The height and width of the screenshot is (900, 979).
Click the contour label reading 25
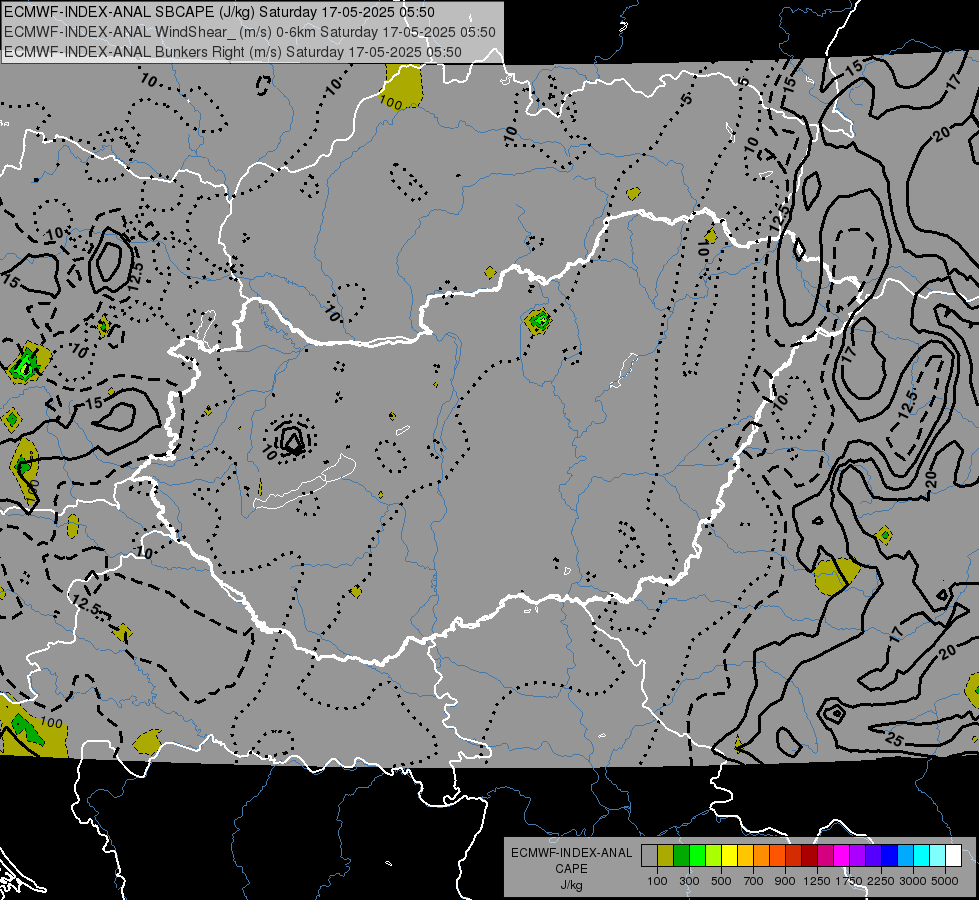pyautogui.click(x=894, y=740)
